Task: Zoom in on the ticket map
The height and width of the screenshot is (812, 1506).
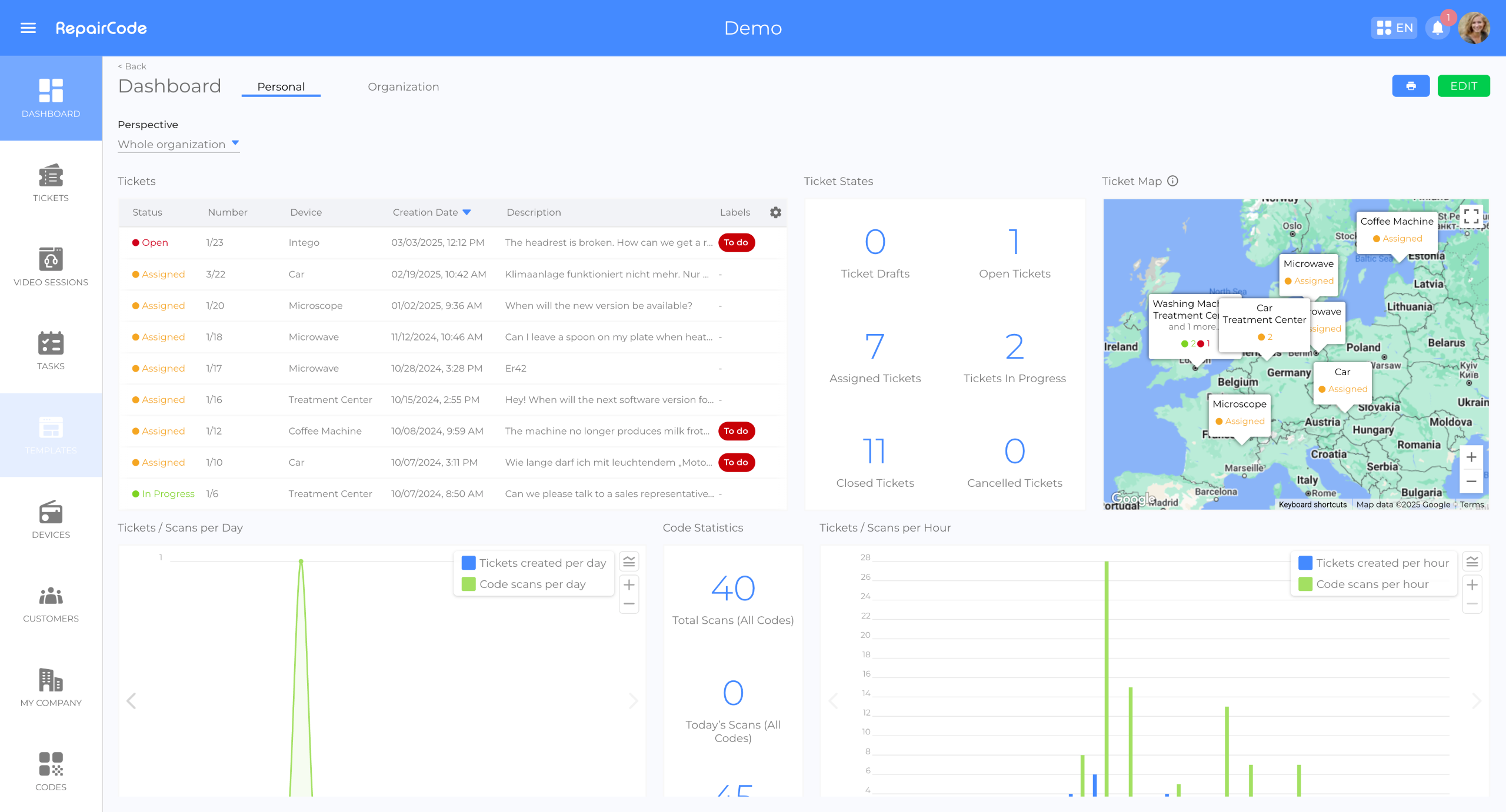Action: [1471, 457]
